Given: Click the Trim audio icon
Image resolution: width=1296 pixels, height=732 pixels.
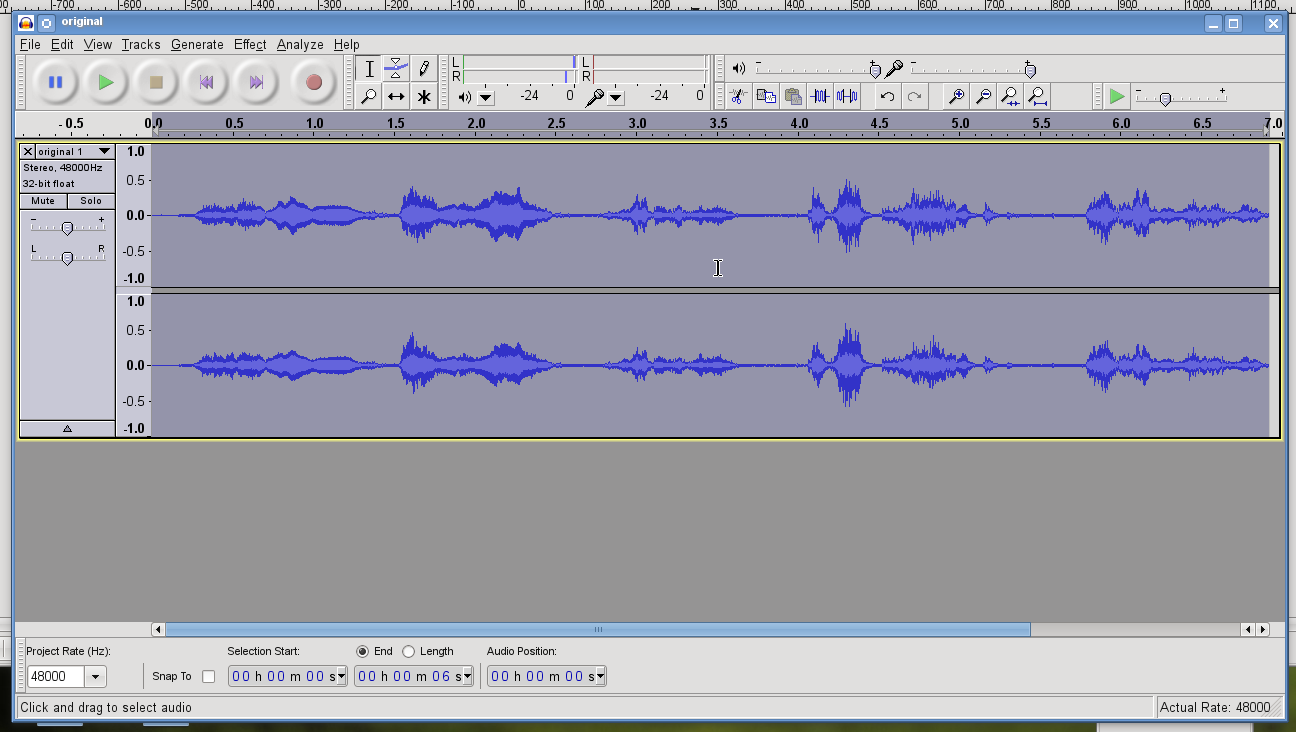Looking at the screenshot, I should tap(820, 97).
